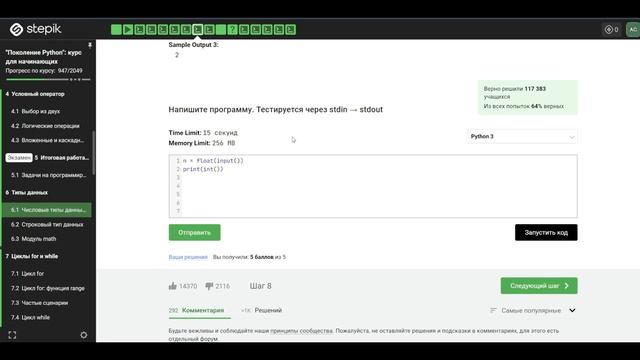This screenshot has height=360, width=640.
Task: Open the fifteenth step code task icon
Action: pos(279,29)
